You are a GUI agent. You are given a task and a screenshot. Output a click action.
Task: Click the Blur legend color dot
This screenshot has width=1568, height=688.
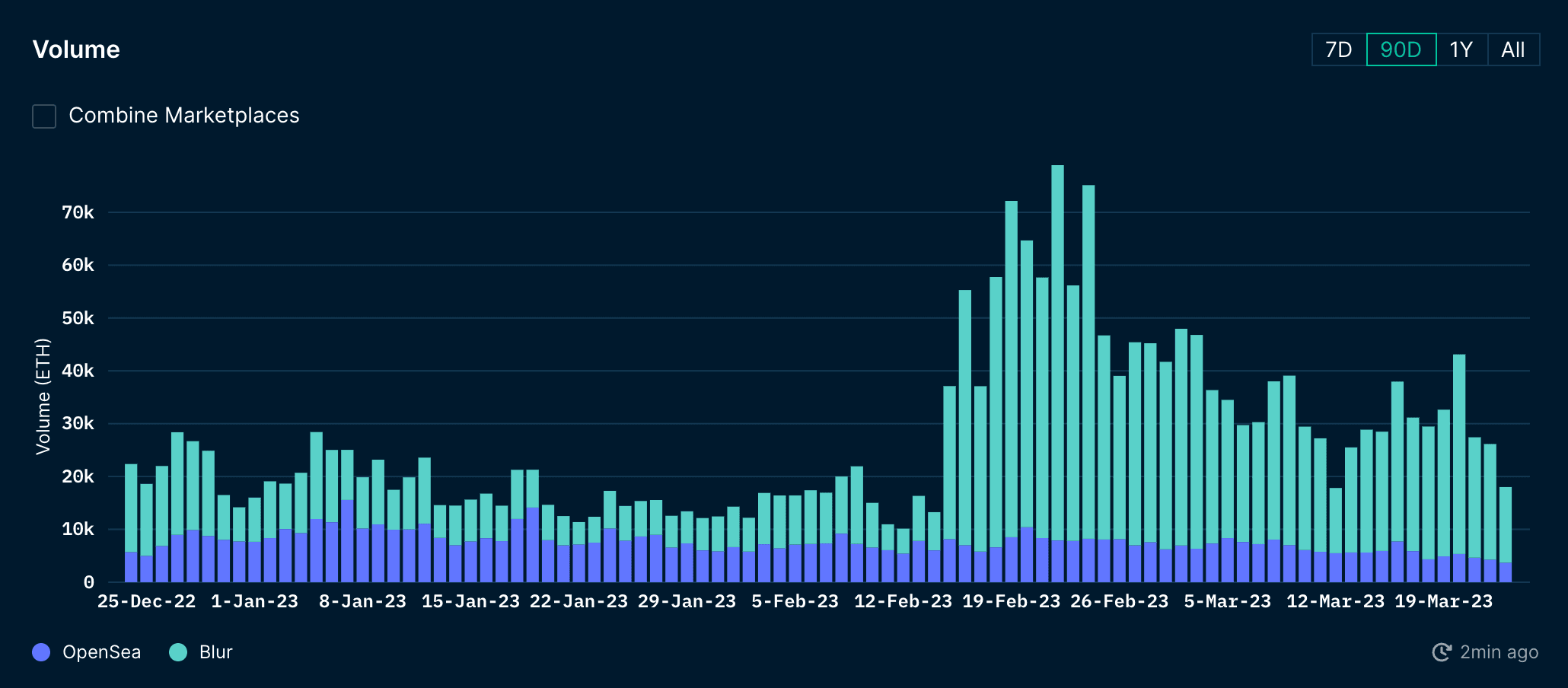point(178,652)
